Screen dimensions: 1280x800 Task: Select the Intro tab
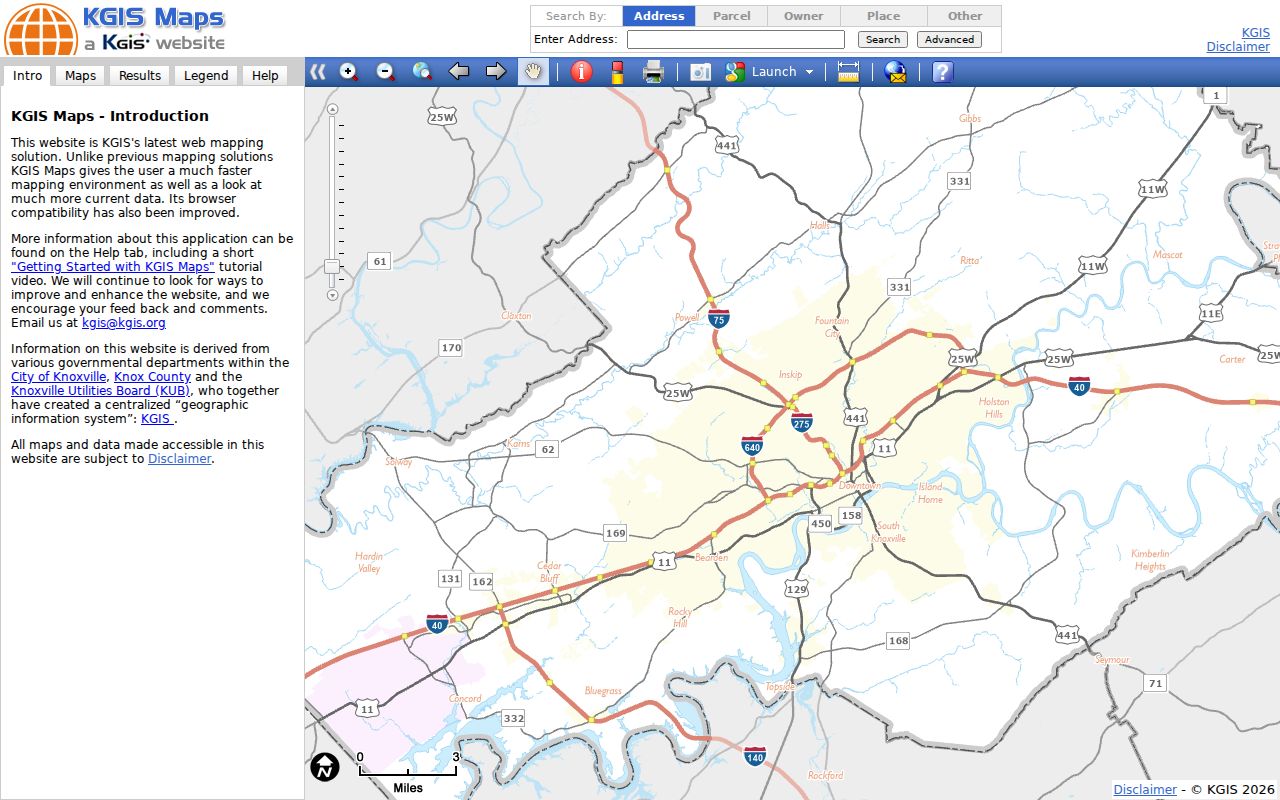(28, 76)
